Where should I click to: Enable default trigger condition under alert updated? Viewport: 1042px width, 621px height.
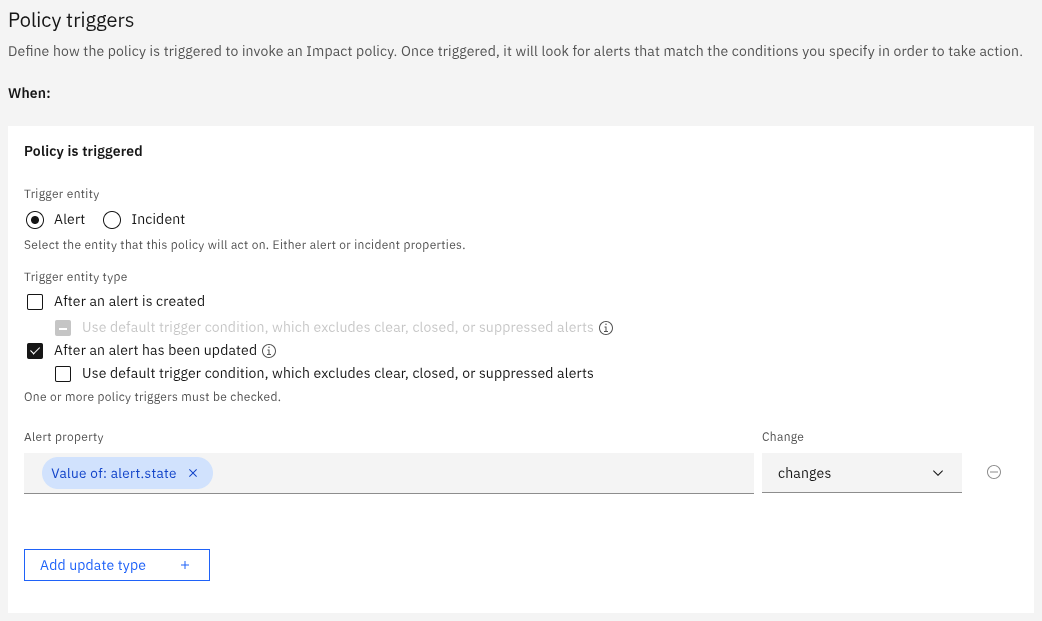(x=63, y=374)
